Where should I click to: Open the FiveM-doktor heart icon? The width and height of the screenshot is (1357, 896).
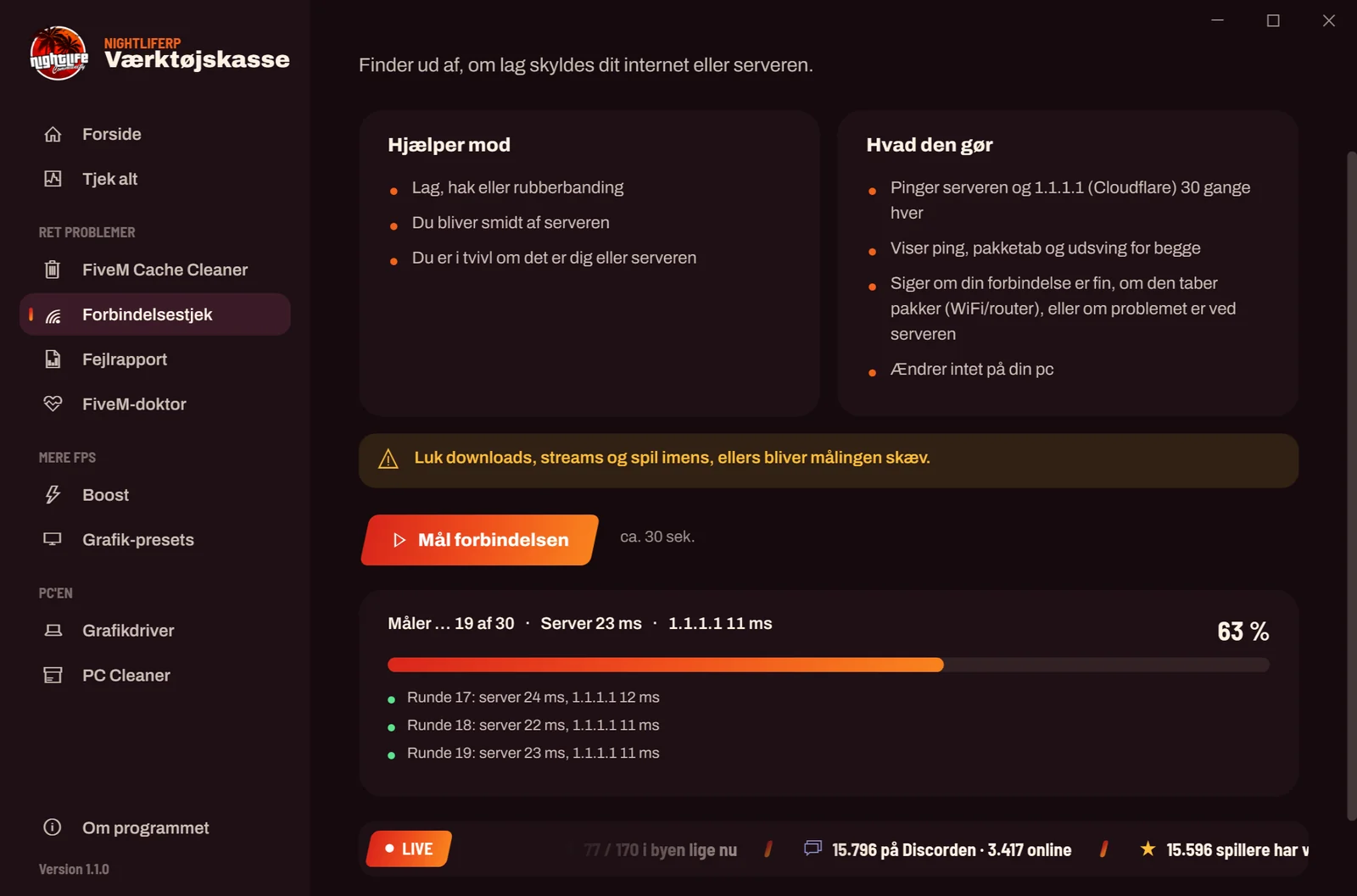click(53, 404)
